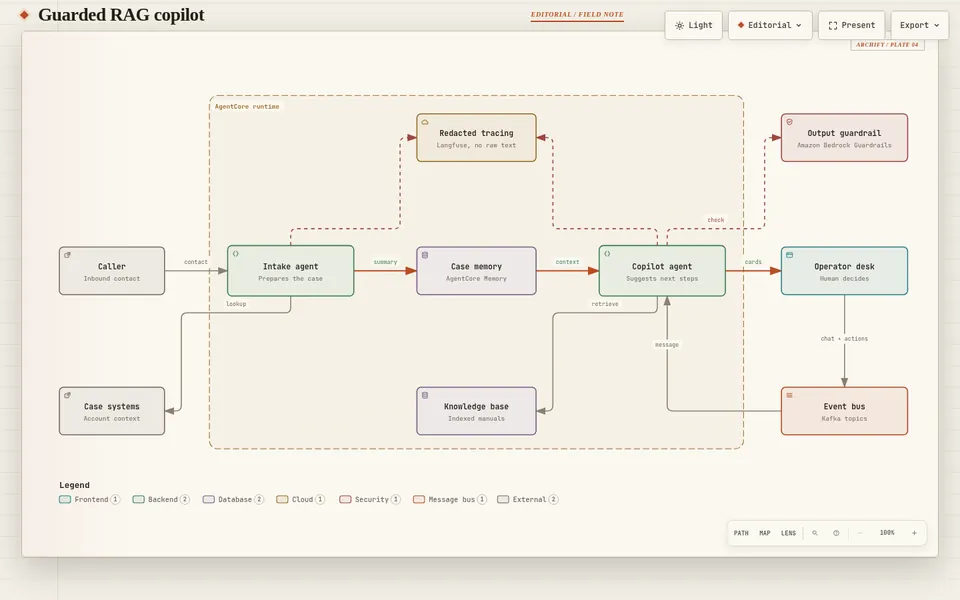Click the orange diamond logo beside the title

24,15
